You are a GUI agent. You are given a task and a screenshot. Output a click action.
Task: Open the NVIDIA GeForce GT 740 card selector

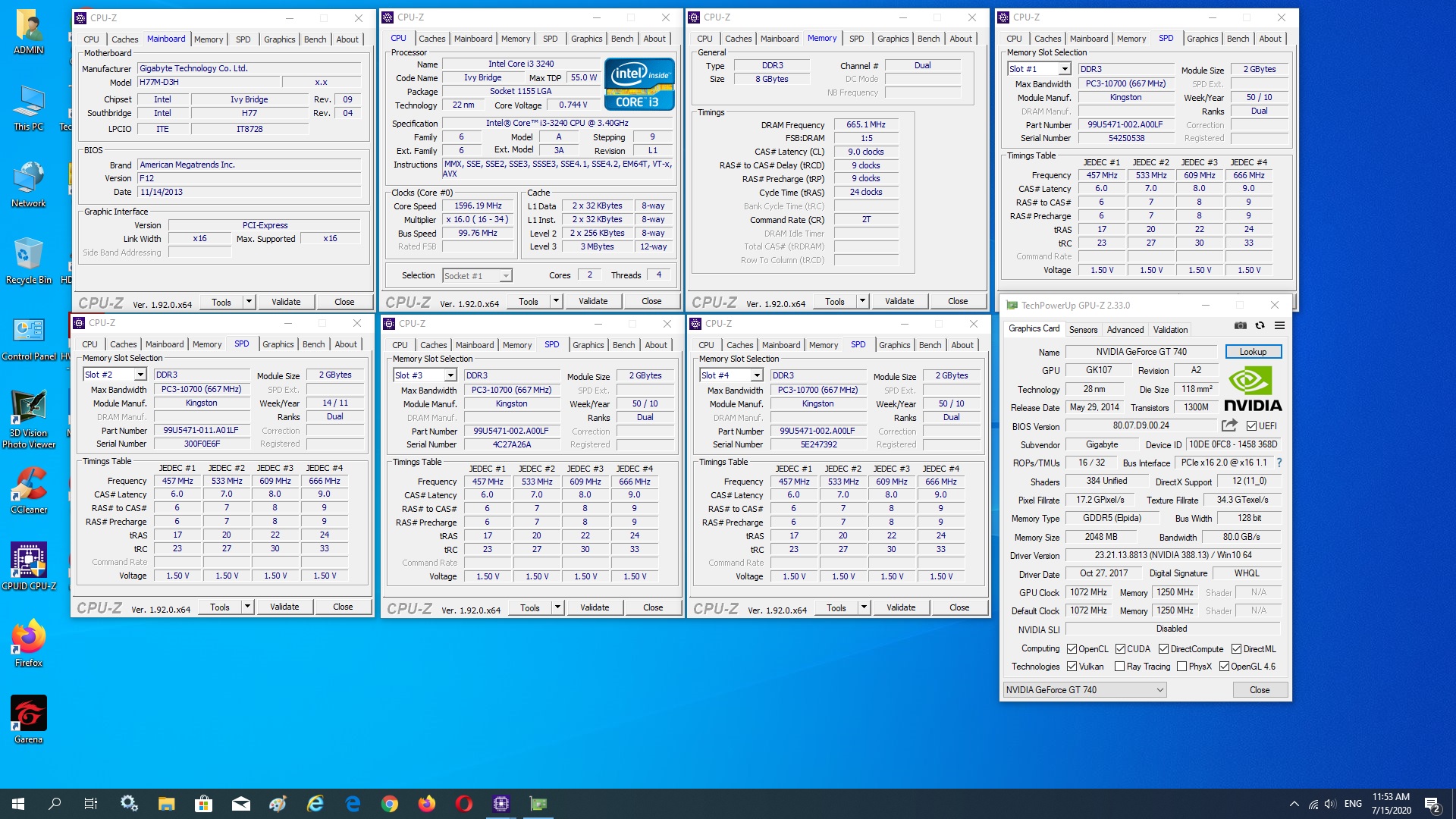click(1084, 690)
